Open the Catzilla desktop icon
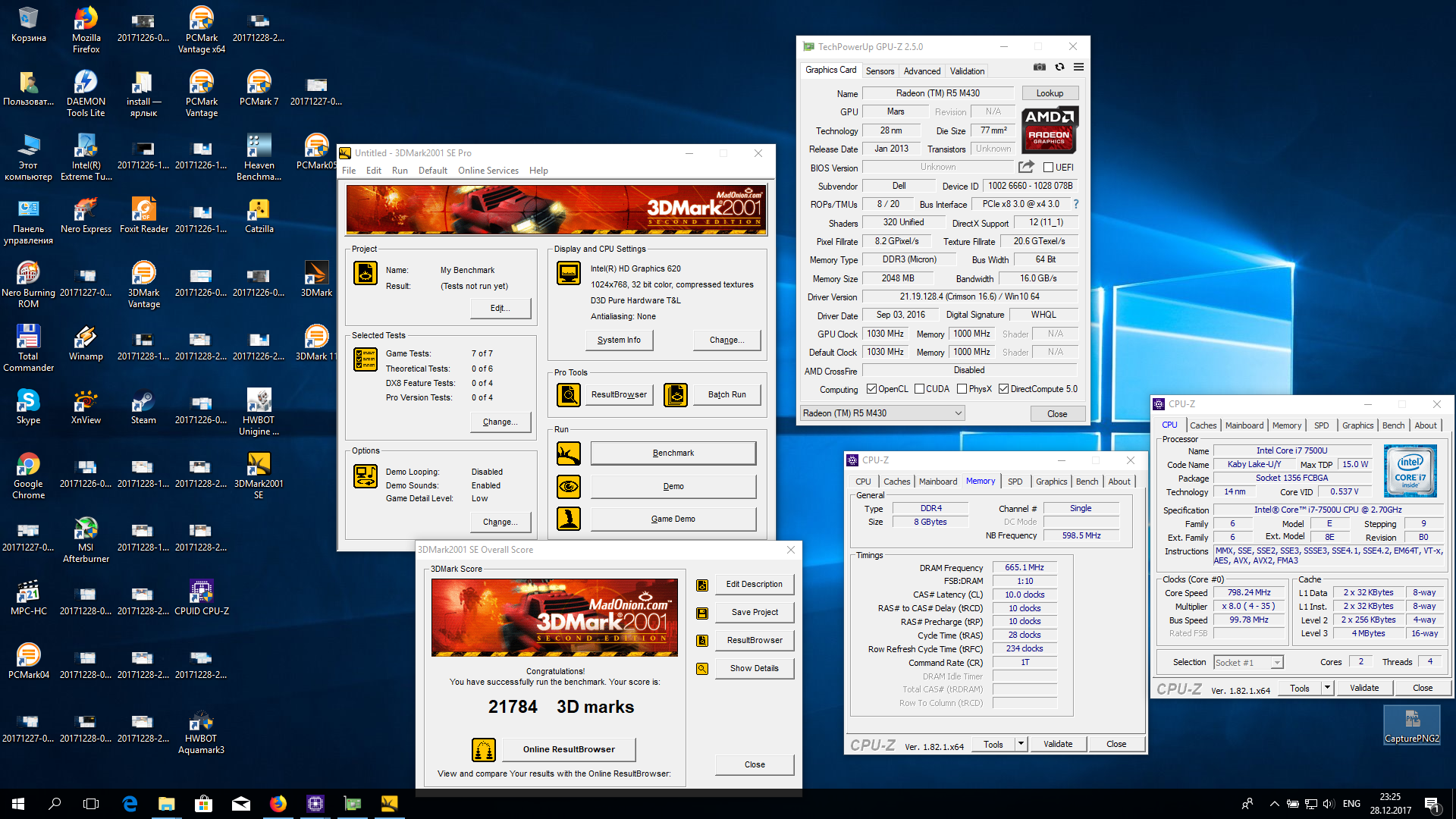 259,215
